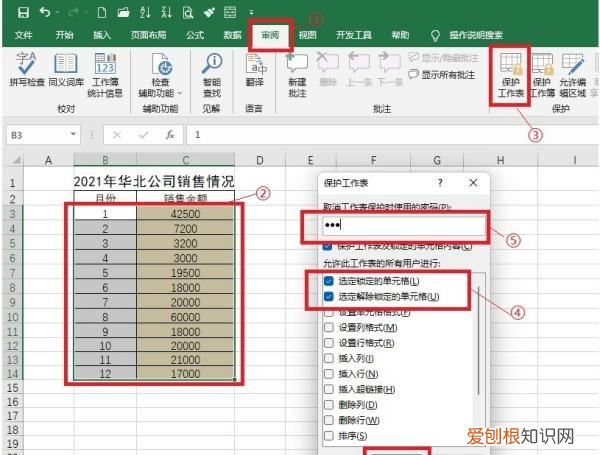Open the customize quick access toolbar dropdown
600x455 pixels.
tap(251, 13)
